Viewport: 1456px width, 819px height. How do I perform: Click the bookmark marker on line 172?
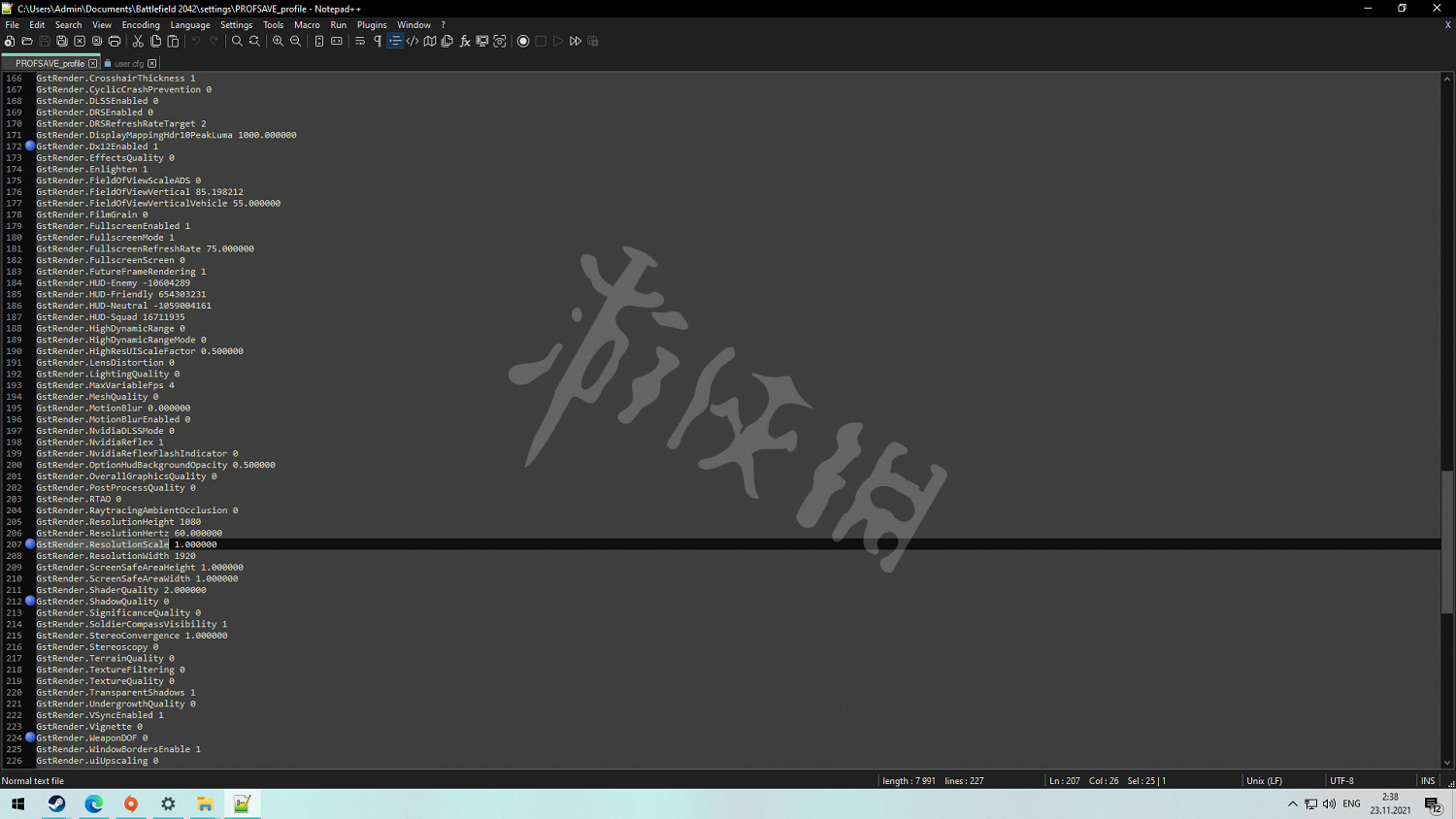30,147
